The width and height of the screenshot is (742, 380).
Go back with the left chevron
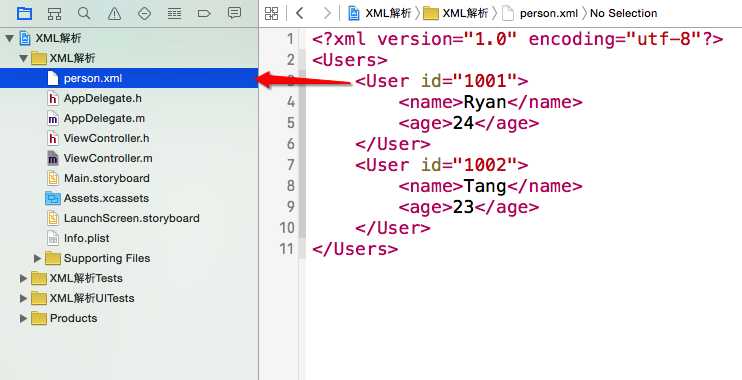[299, 13]
